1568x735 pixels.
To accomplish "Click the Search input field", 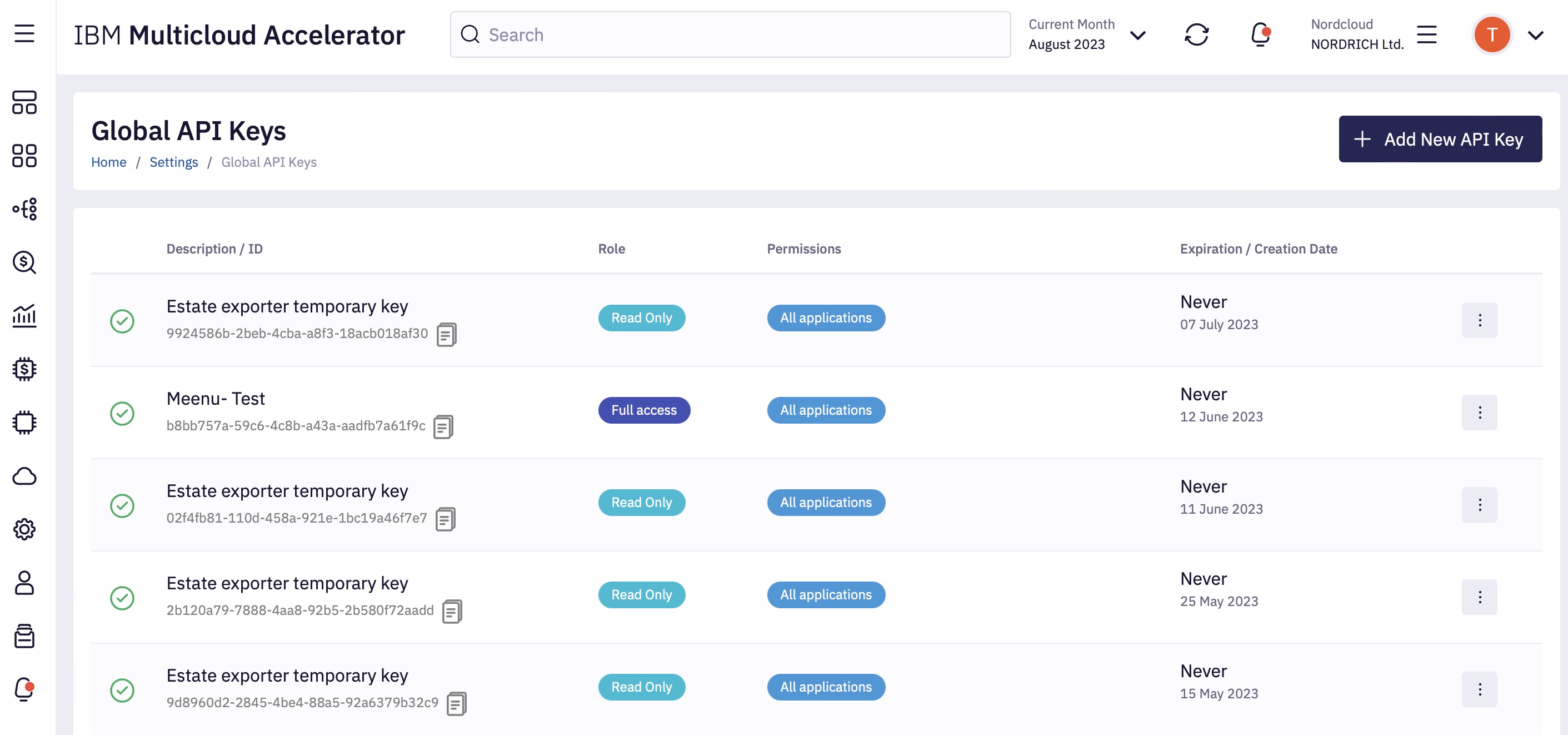I will [731, 34].
